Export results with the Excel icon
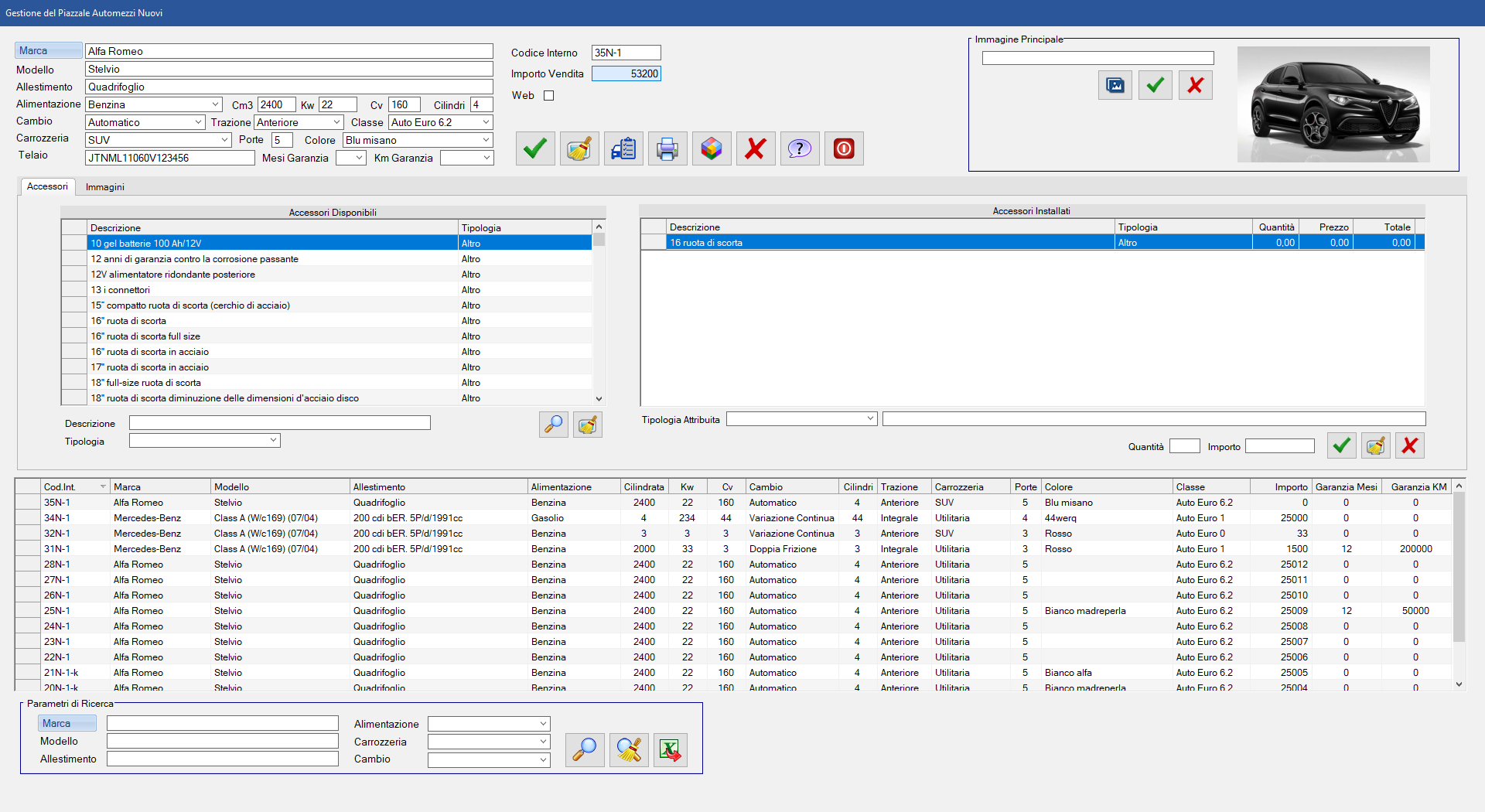Image resolution: width=1485 pixels, height=812 pixels. (670, 750)
